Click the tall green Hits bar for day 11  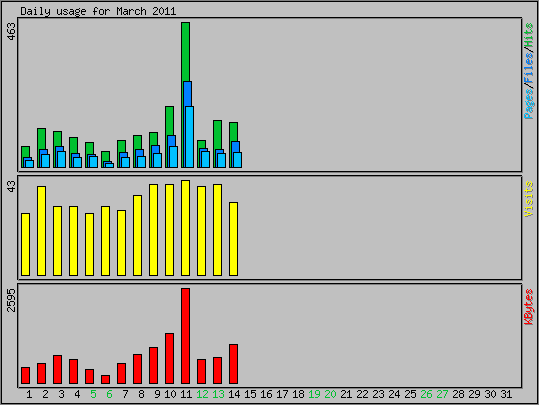click(185, 52)
